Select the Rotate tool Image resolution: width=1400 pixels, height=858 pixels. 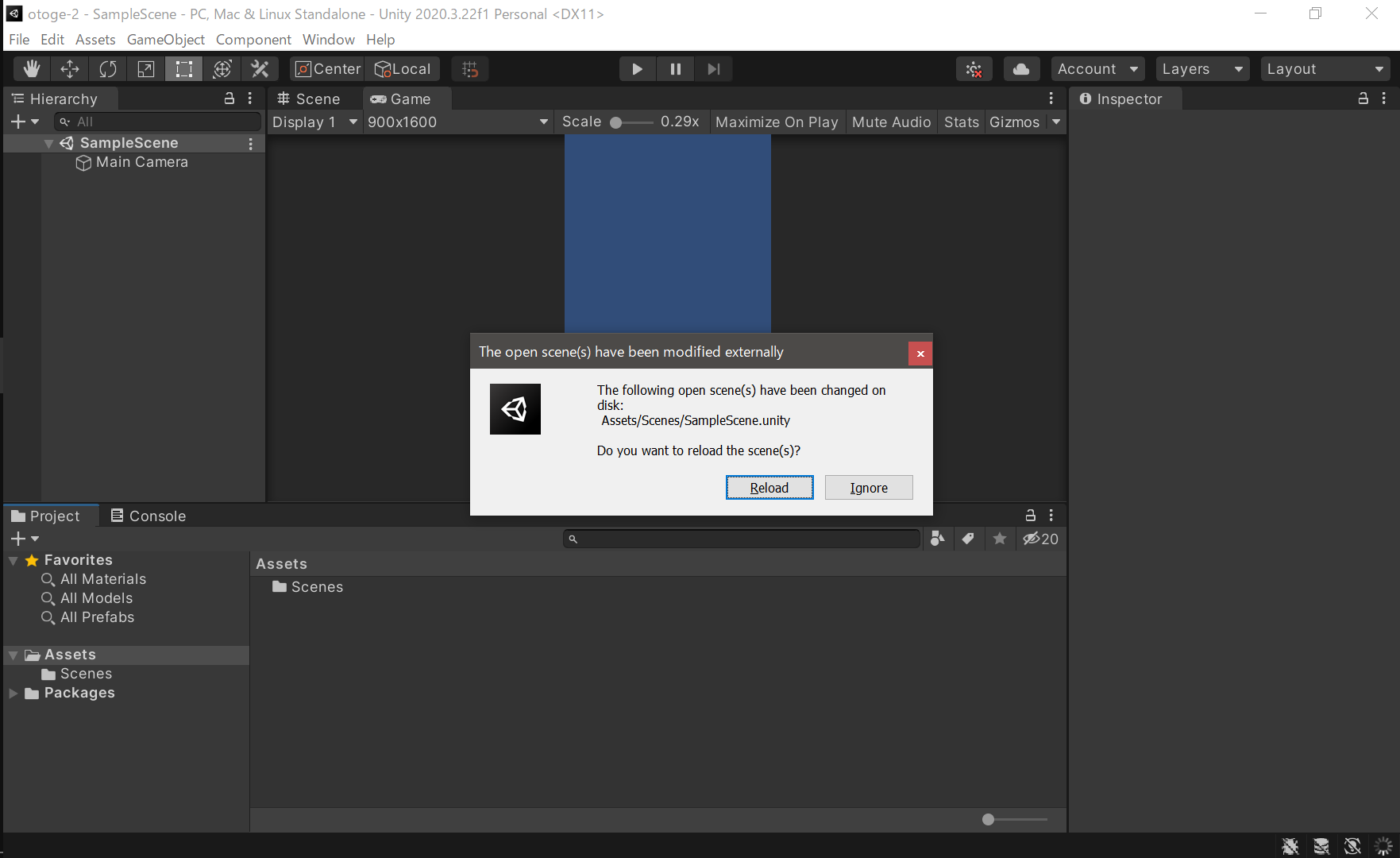pyautogui.click(x=108, y=69)
